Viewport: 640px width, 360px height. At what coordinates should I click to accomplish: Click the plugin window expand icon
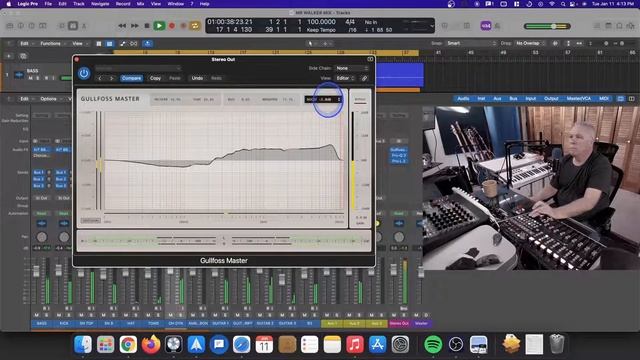pos(370,59)
